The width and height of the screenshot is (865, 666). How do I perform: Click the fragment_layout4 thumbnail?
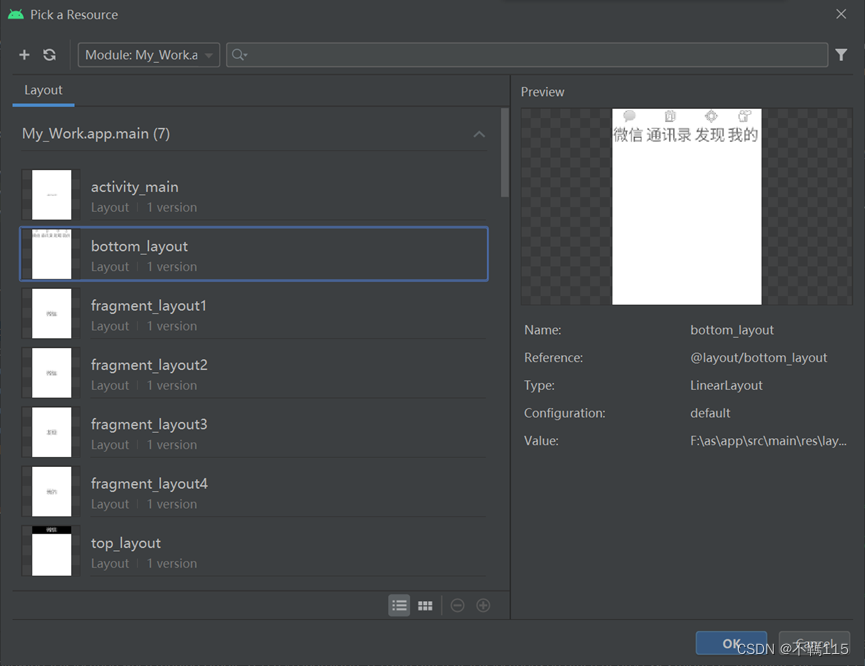[51, 492]
